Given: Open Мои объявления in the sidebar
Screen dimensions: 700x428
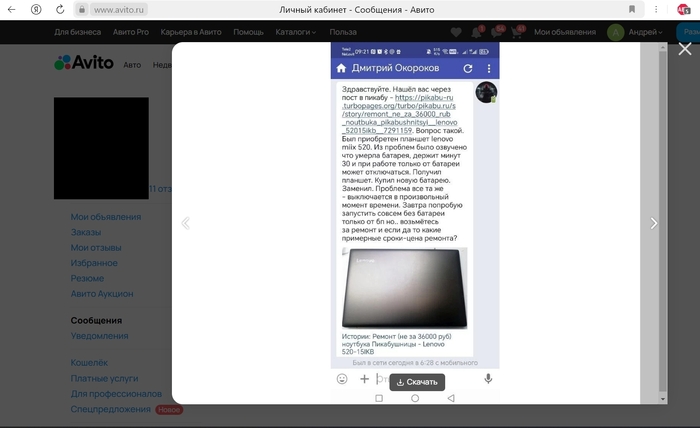Looking at the screenshot, I should (106, 217).
